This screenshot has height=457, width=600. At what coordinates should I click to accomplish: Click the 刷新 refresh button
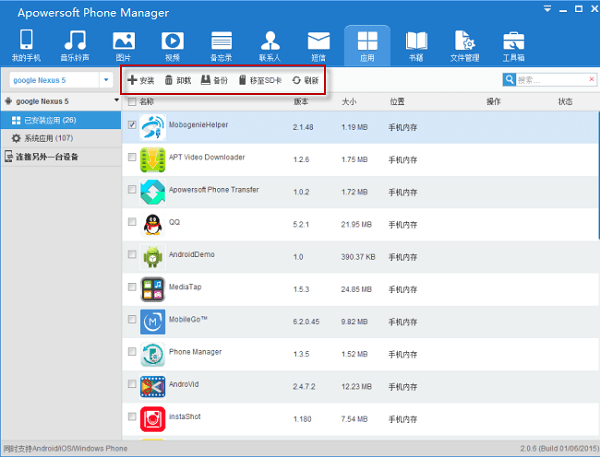click(x=305, y=79)
